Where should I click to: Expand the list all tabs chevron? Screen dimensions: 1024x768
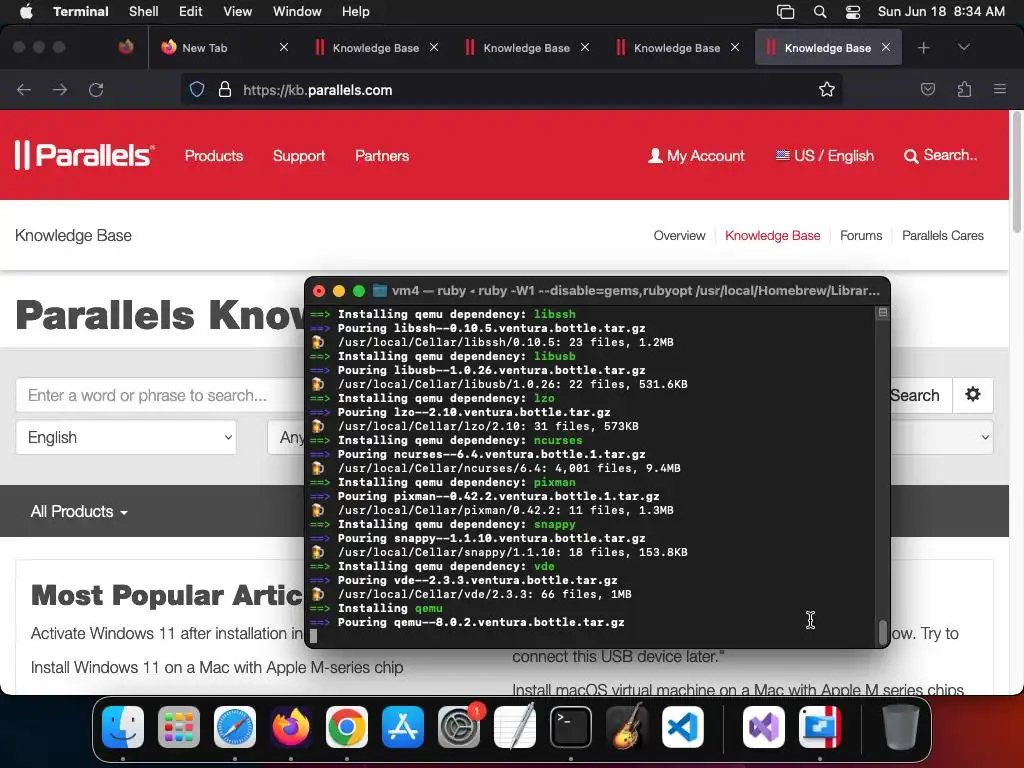(x=963, y=47)
